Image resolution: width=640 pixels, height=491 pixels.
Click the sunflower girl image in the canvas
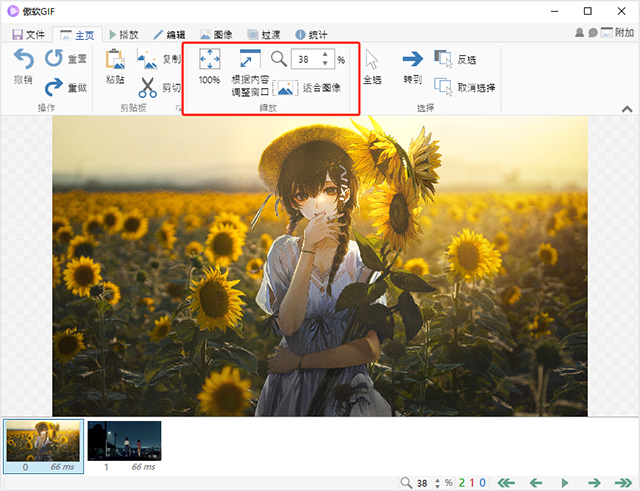click(320, 266)
